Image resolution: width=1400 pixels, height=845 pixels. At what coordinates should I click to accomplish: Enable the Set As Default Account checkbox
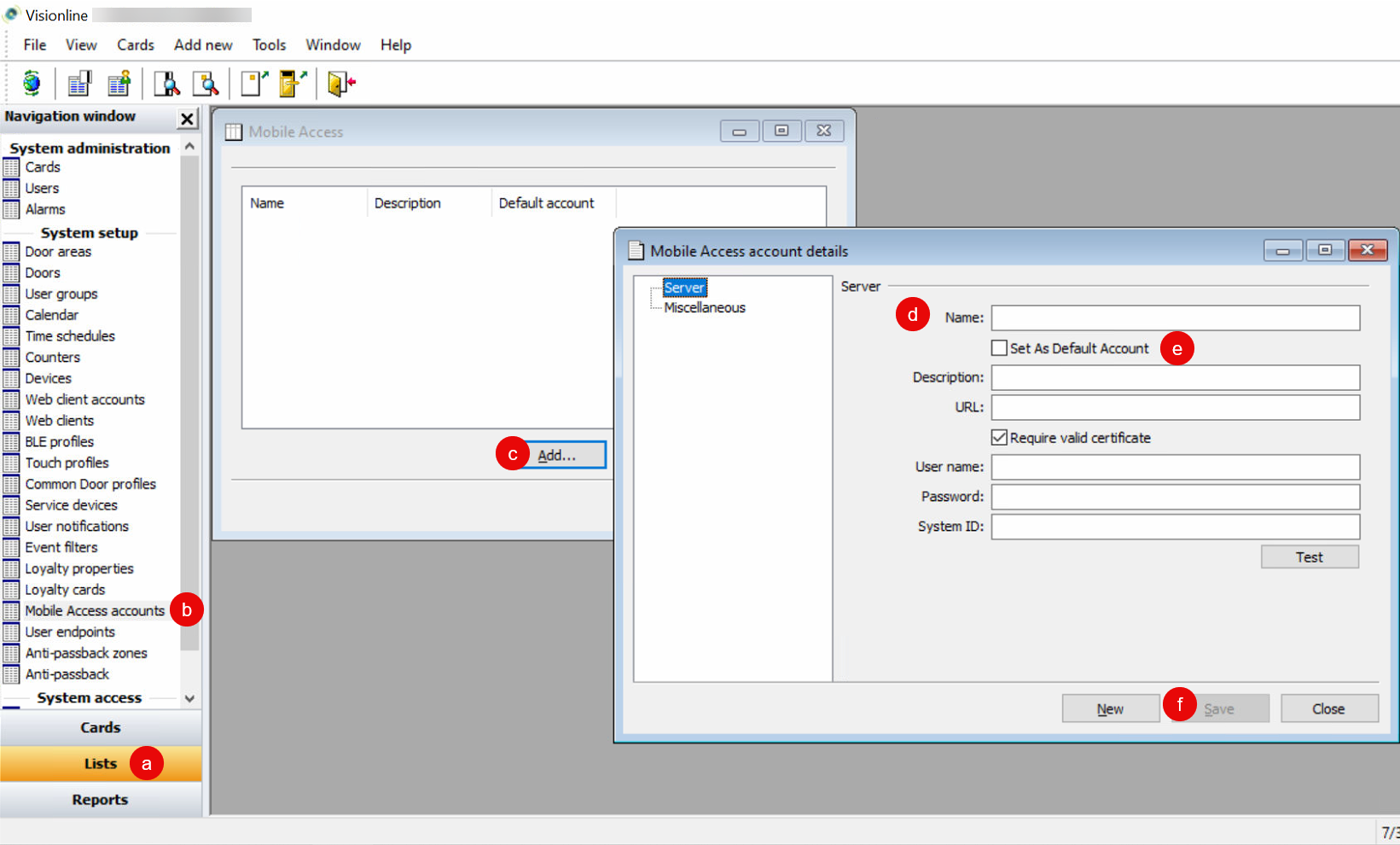coord(998,347)
